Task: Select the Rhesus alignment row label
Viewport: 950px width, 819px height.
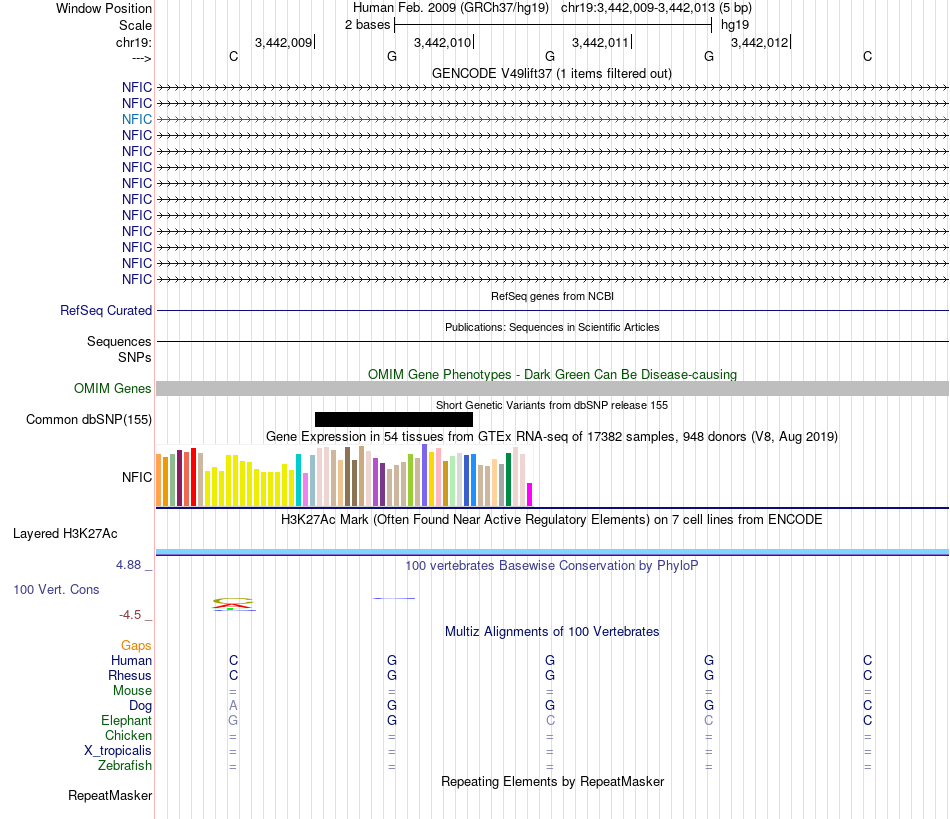Action: 130,675
